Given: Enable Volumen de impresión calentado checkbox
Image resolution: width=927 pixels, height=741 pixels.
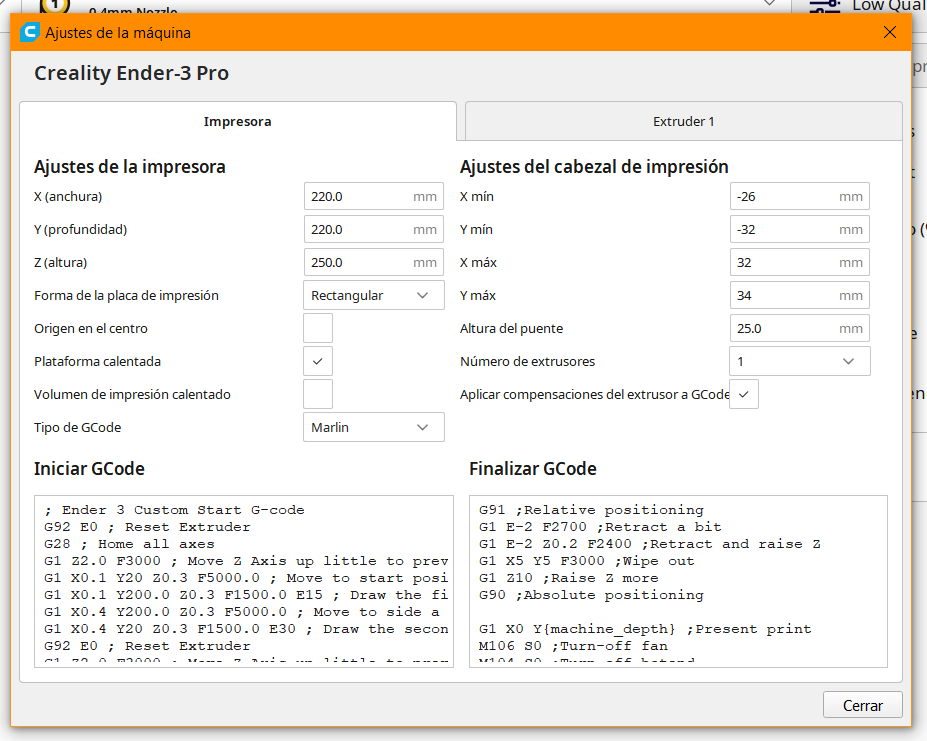Looking at the screenshot, I should click(318, 394).
